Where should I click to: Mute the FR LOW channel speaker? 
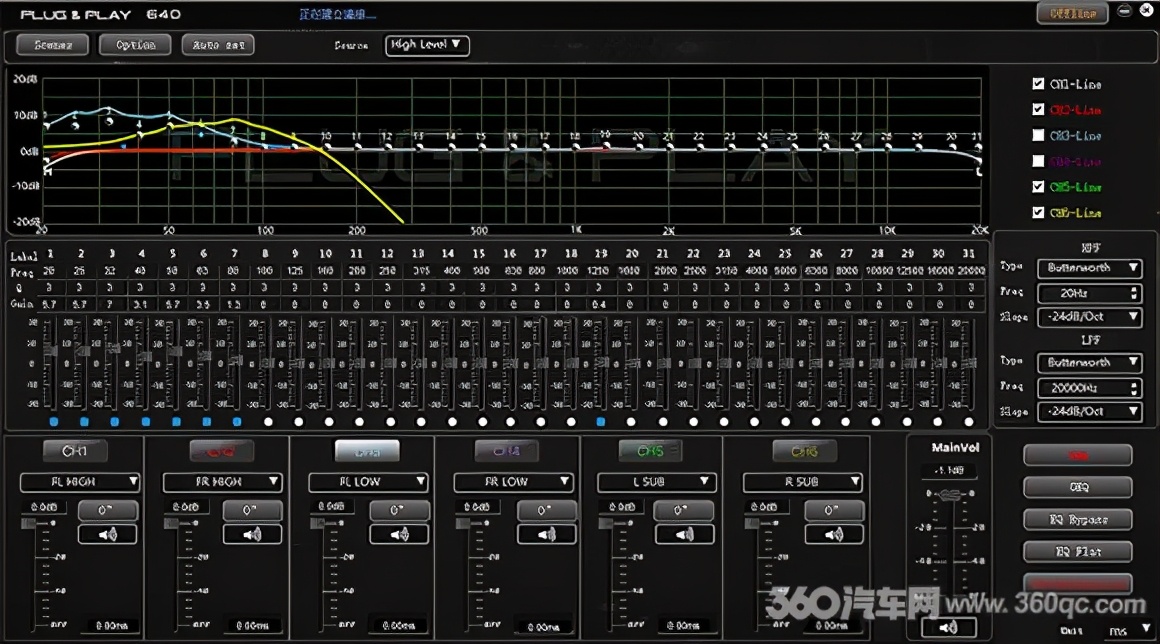(546, 534)
